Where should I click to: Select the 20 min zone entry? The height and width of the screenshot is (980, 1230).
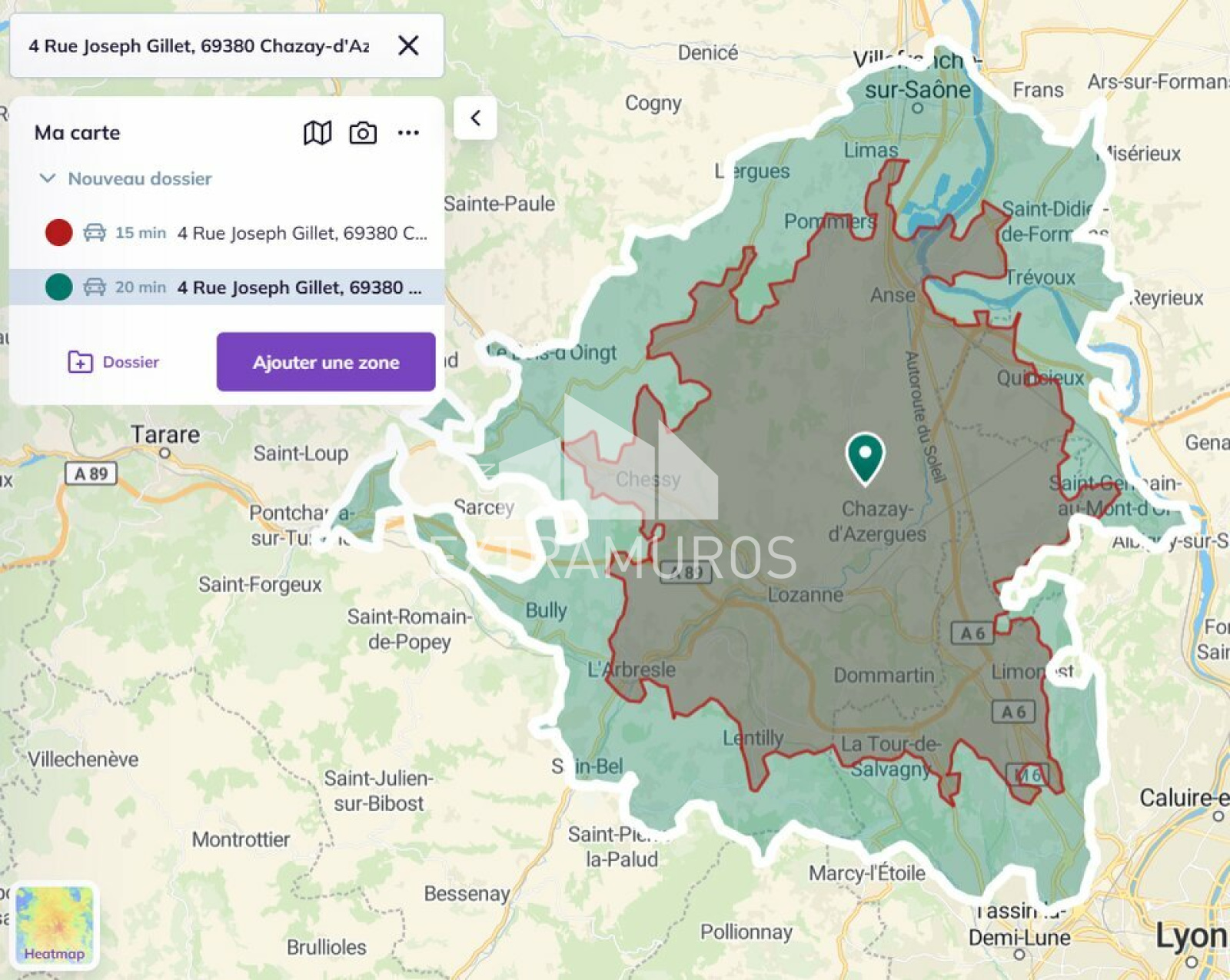tap(300, 287)
